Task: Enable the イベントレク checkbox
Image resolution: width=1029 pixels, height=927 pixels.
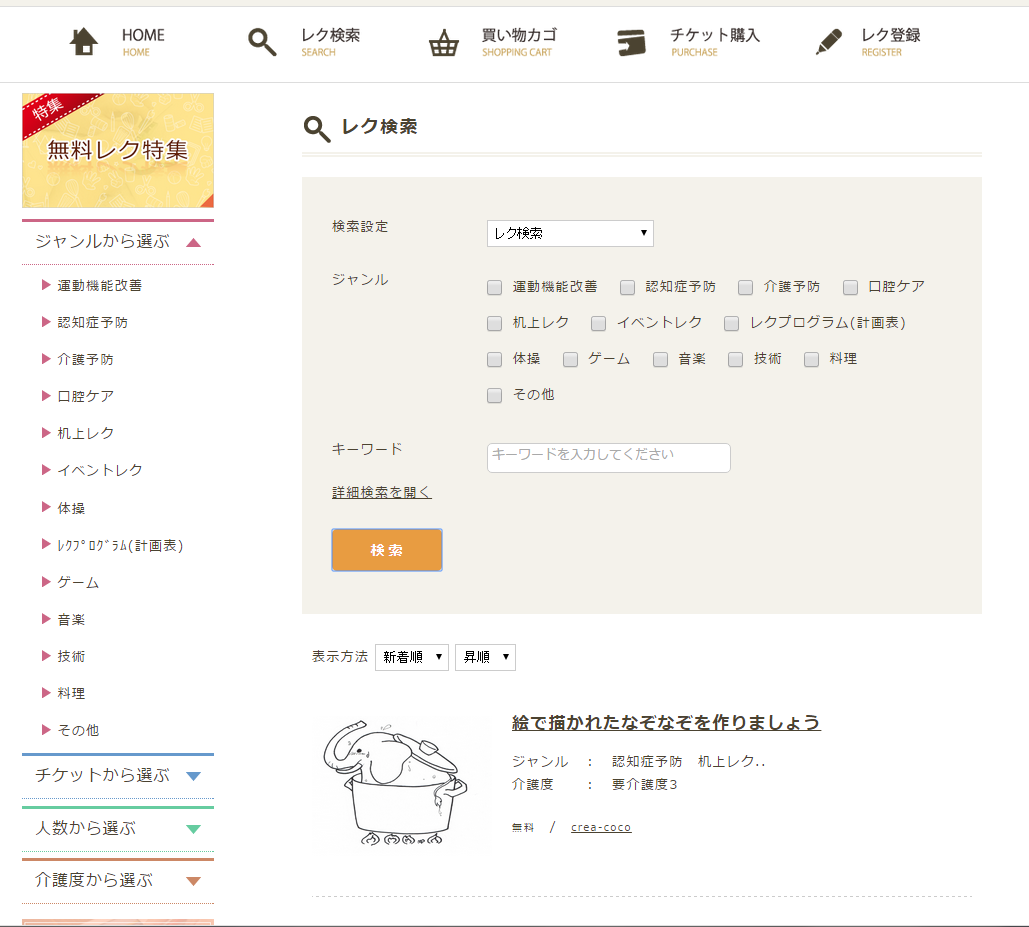Action: tap(598, 324)
